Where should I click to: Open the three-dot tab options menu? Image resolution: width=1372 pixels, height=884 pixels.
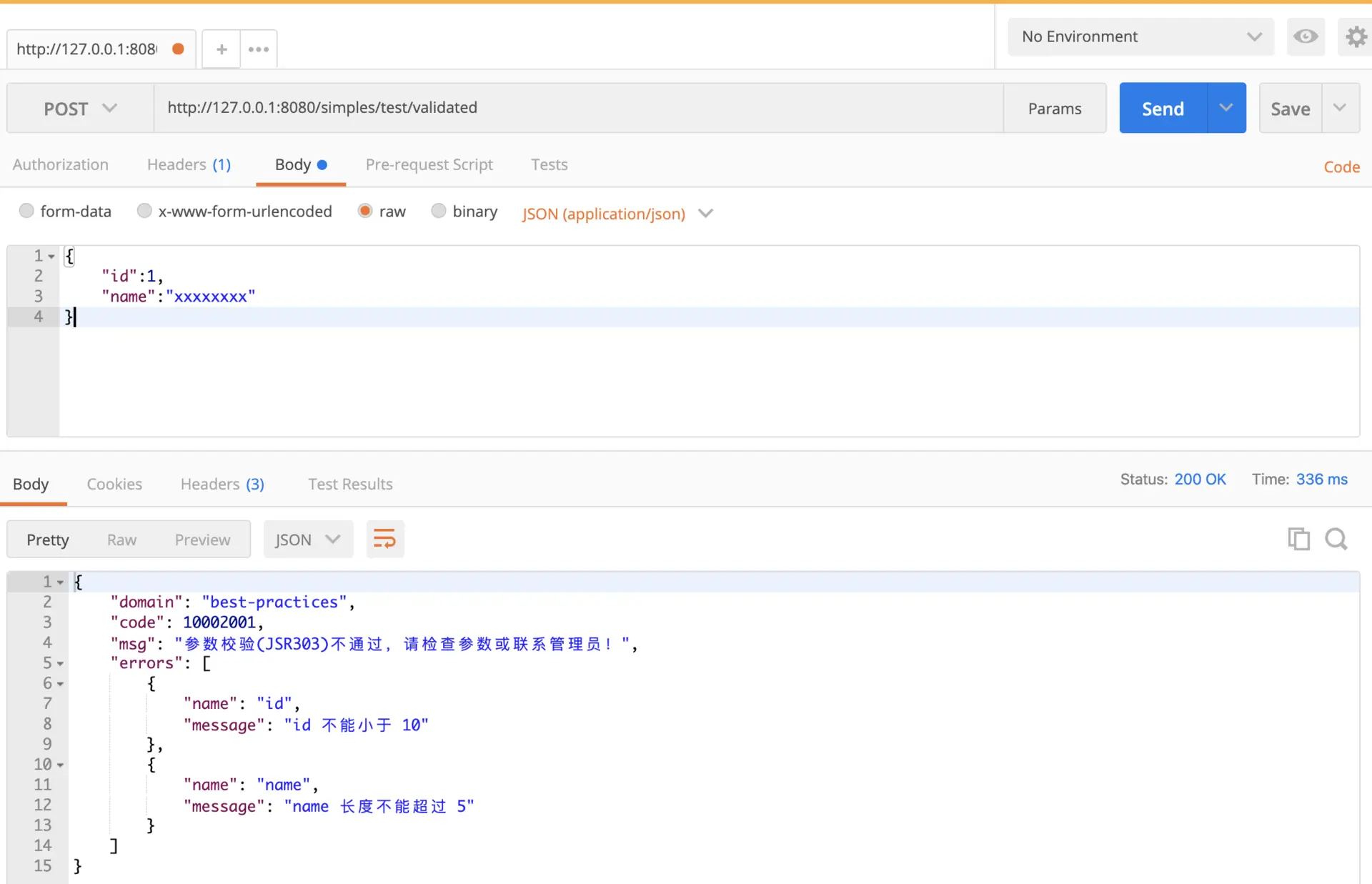point(258,49)
